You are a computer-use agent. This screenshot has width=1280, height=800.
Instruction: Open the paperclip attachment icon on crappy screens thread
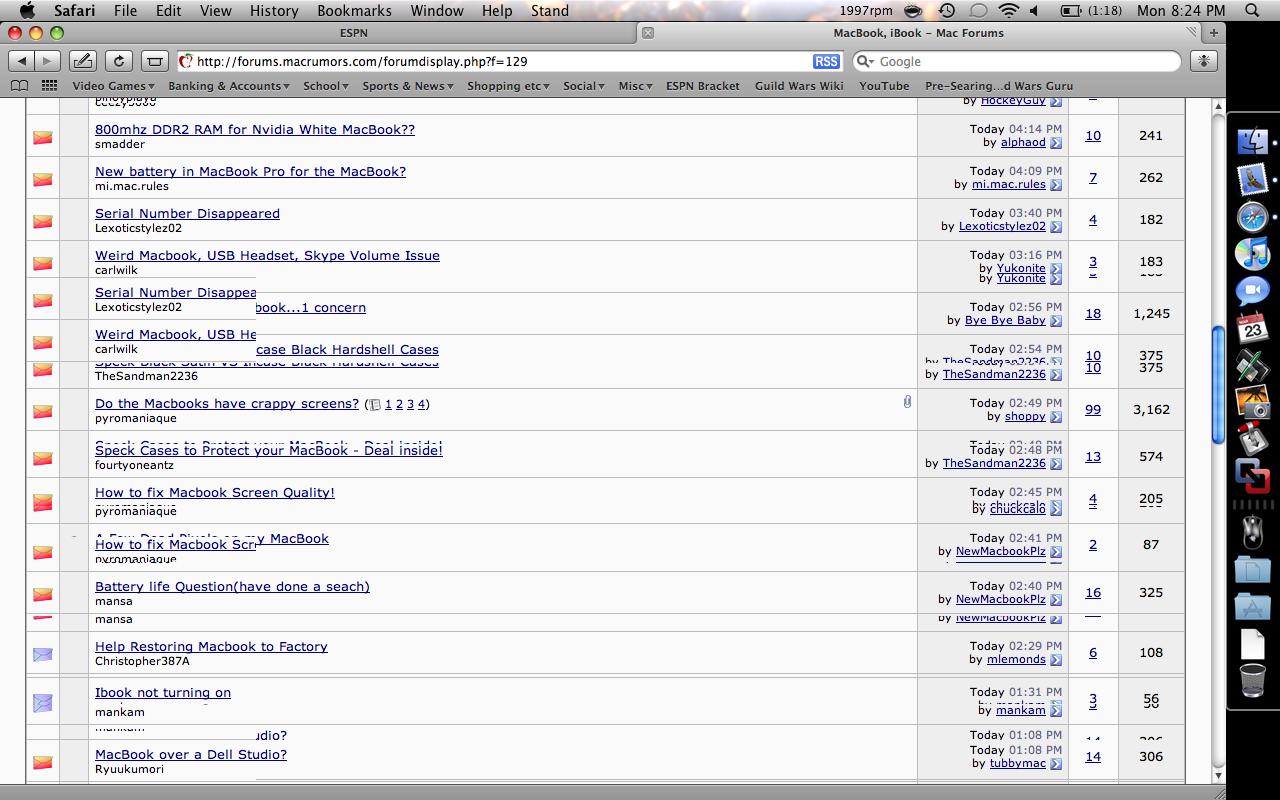click(x=907, y=401)
